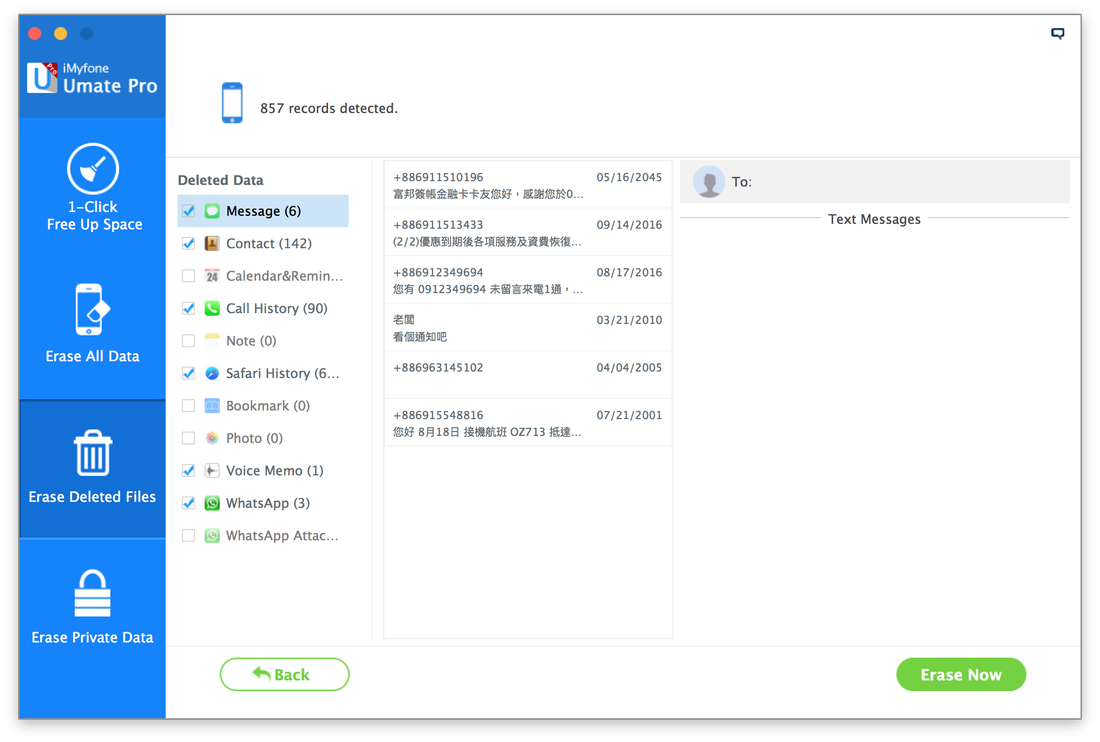The height and width of the screenshot is (742, 1100).
Task: Open message from +886911513433
Action: point(528,233)
